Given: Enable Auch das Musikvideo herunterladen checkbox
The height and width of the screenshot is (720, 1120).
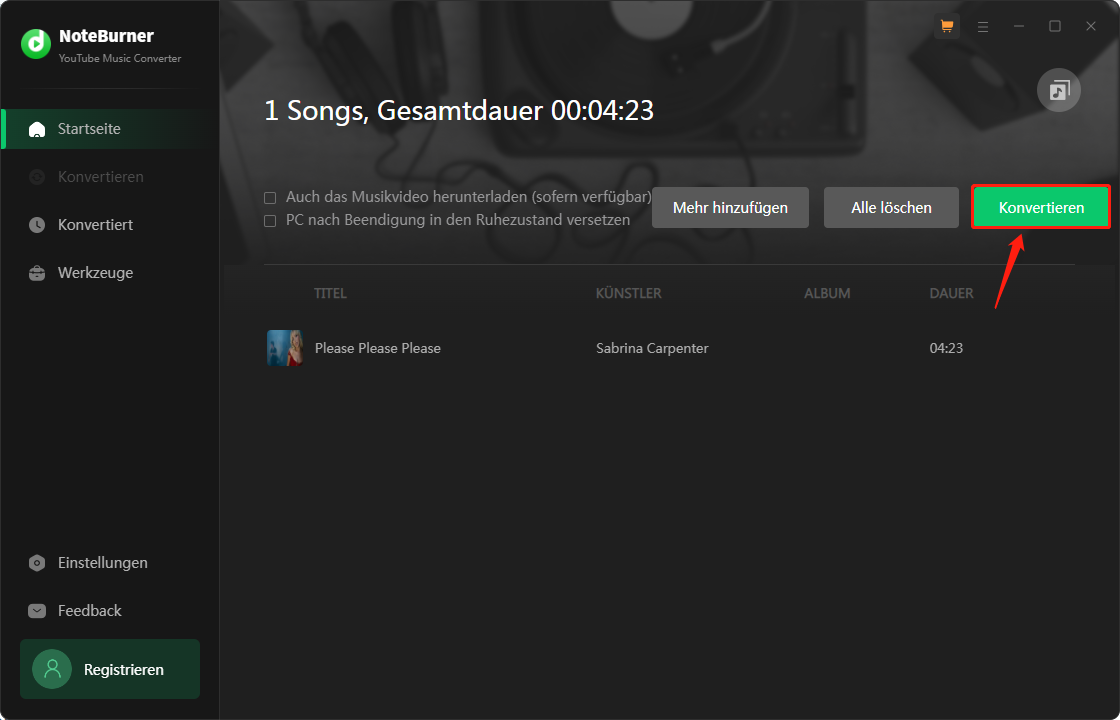Looking at the screenshot, I should click(x=270, y=198).
